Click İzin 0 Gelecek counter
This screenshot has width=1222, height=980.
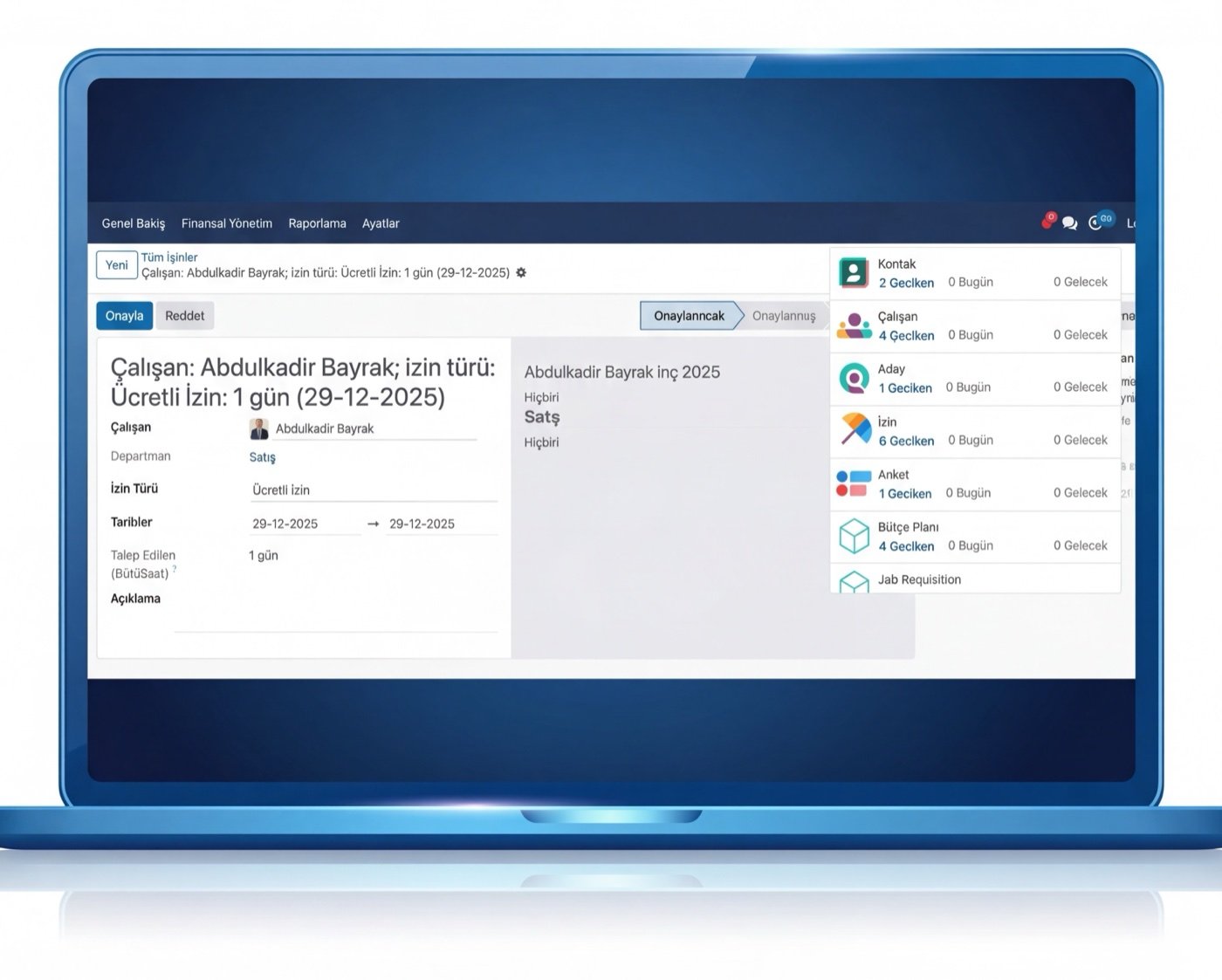click(1081, 440)
